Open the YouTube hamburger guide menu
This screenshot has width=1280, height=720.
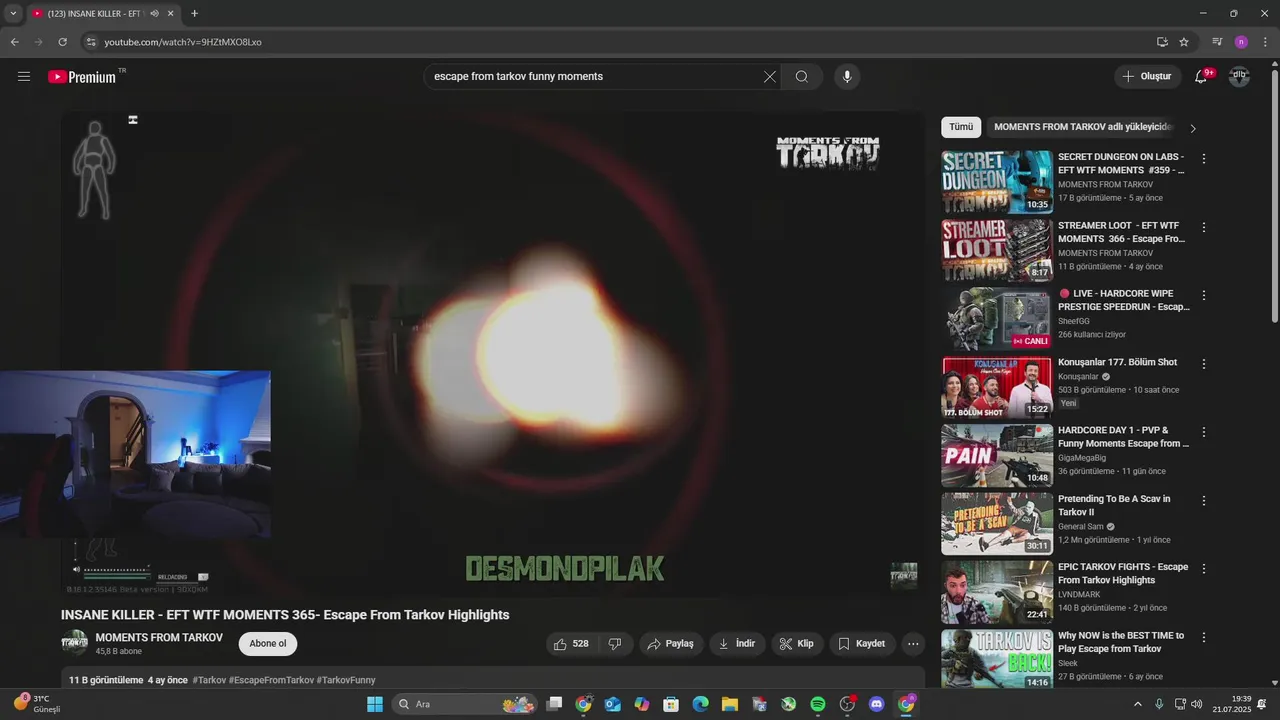tap(24, 77)
